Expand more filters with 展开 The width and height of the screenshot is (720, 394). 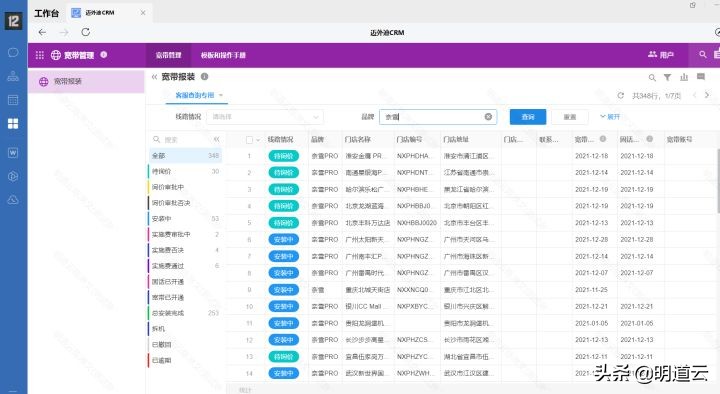(610, 117)
